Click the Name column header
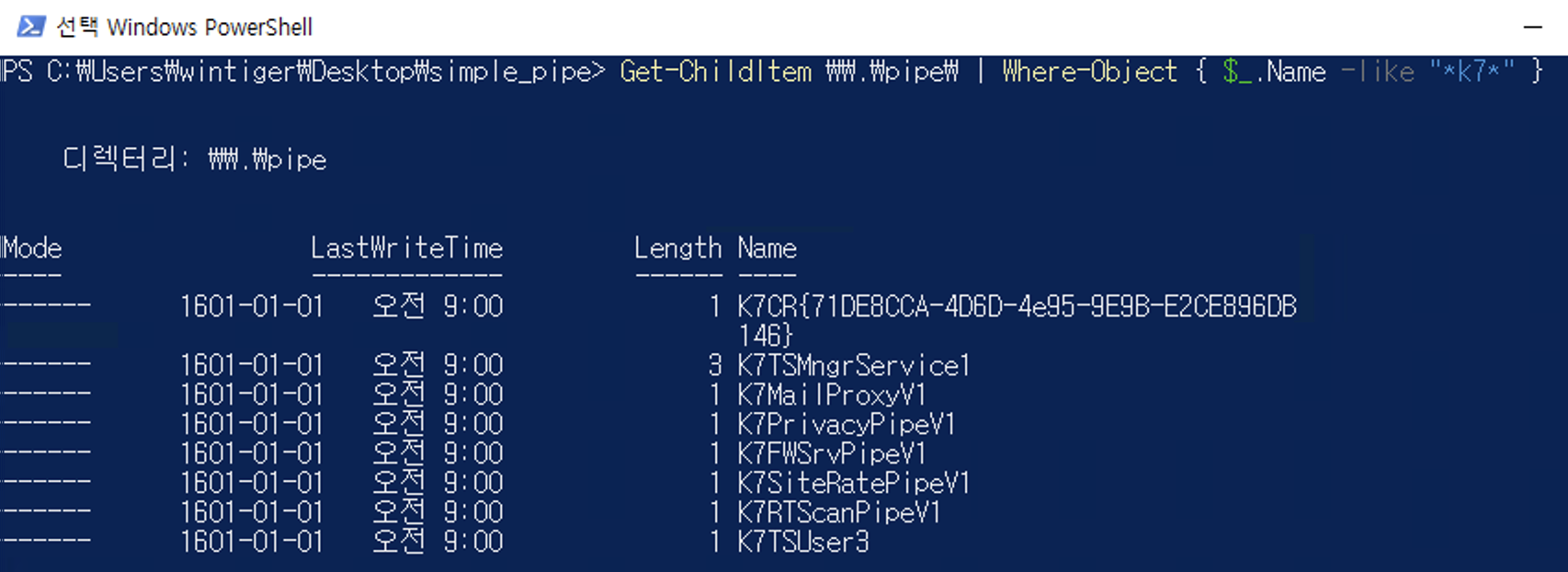Image resolution: width=1568 pixels, height=572 pixels. [x=767, y=248]
